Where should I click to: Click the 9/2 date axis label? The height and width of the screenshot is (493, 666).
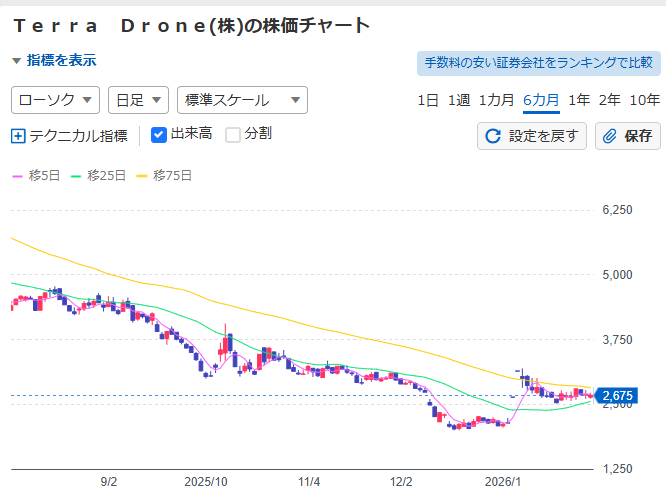tap(109, 482)
